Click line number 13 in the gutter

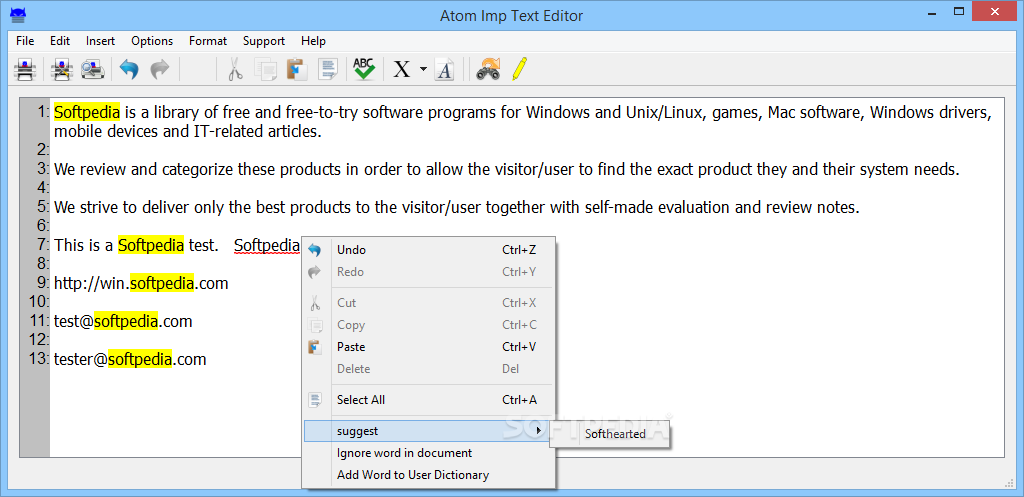pyautogui.click(x=39, y=359)
